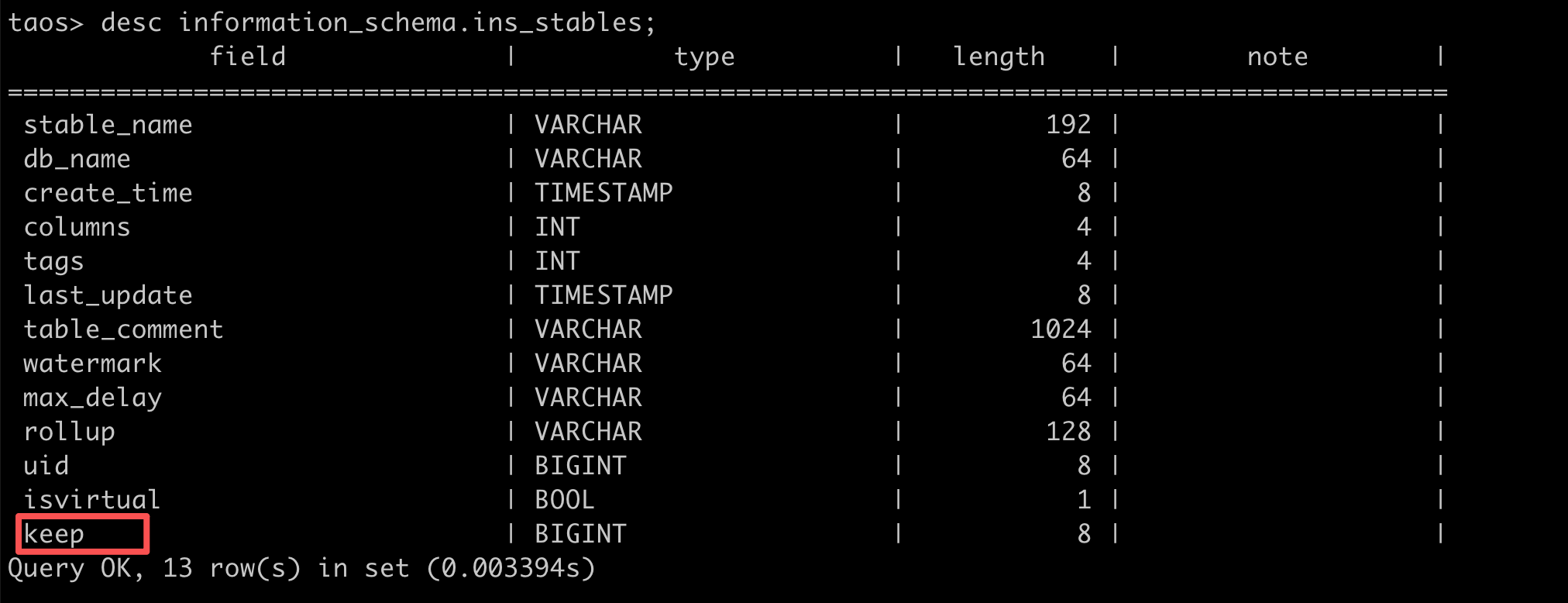Screen dimensions: 1568x603
Task: Click the isvirtual field name
Action: (x=91, y=500)
